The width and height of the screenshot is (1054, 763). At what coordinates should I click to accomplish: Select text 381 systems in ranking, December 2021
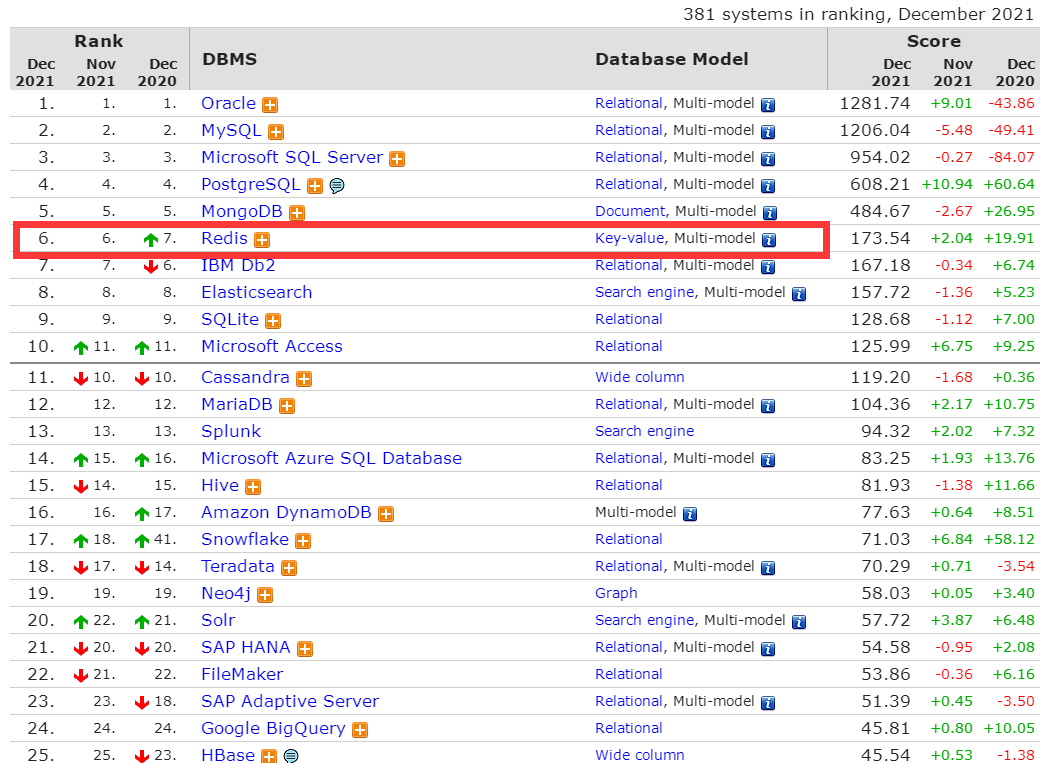[x=858, y=14]
